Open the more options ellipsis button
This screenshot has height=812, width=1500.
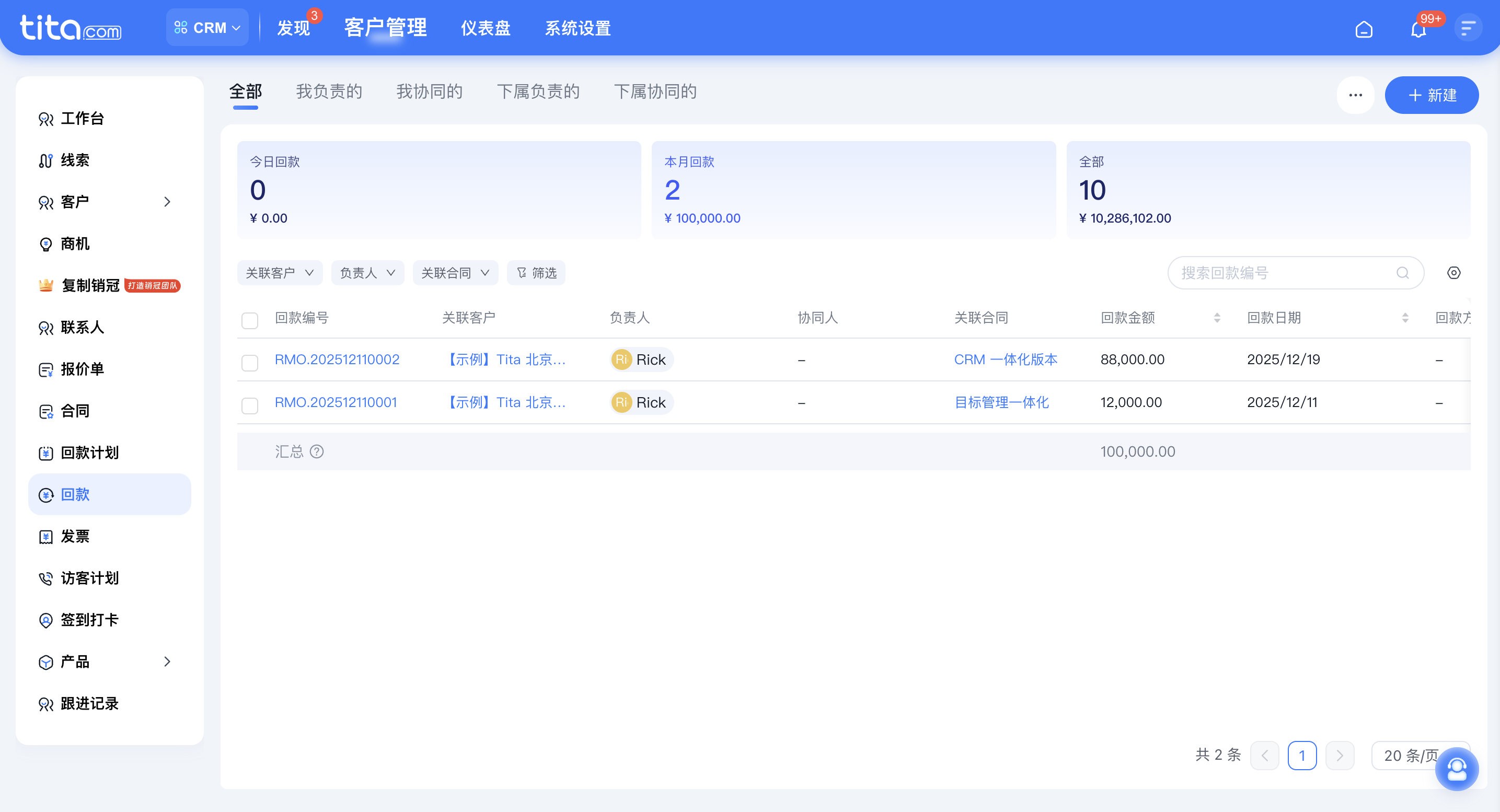[1355, 95]
